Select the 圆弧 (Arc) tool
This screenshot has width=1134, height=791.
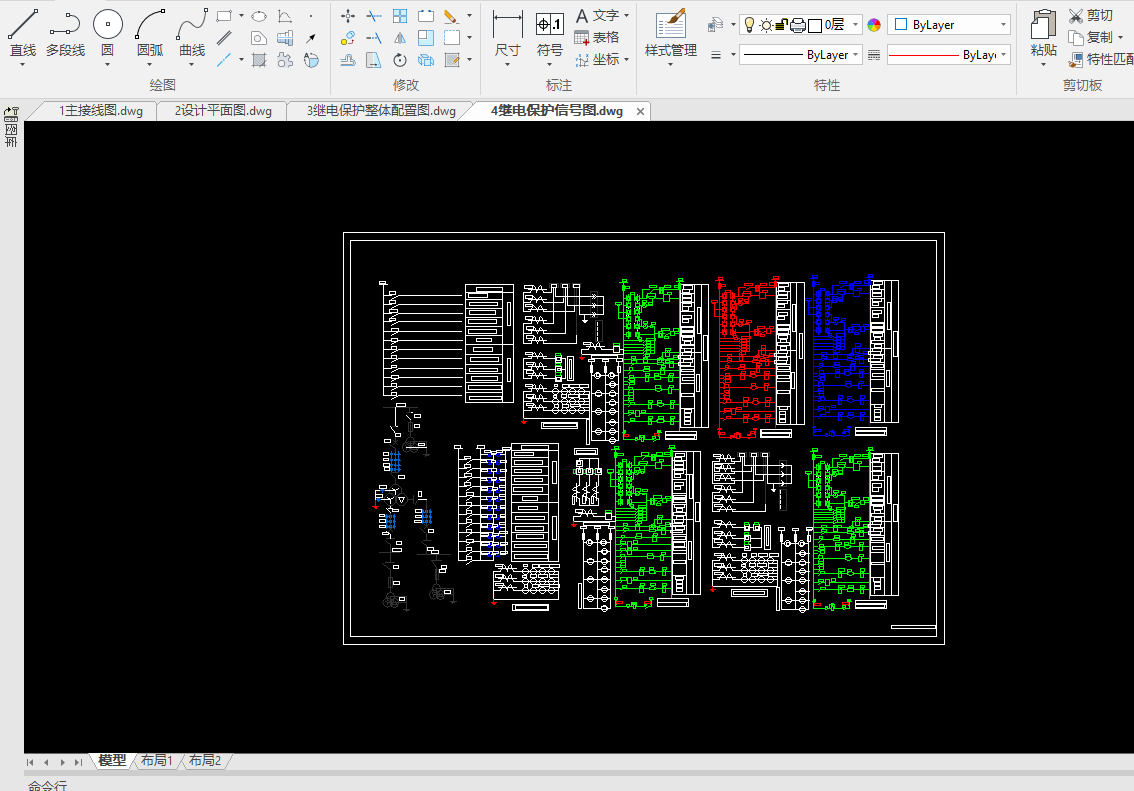point(150,32)
